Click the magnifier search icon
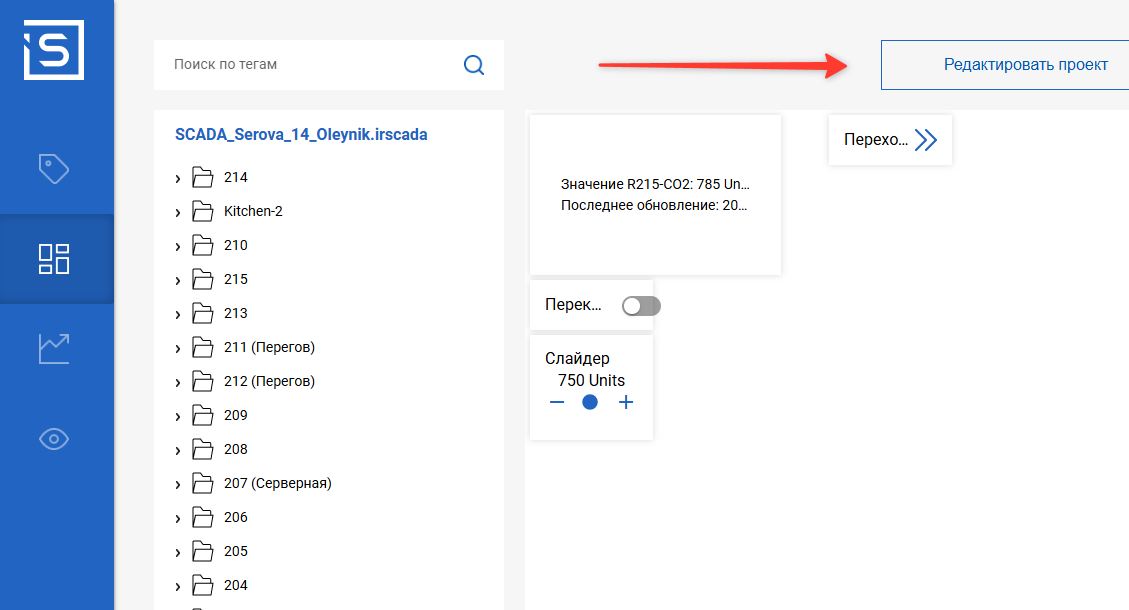Image resolution: width=1129 pixels, height=610 pixels. tap(474, 65)
